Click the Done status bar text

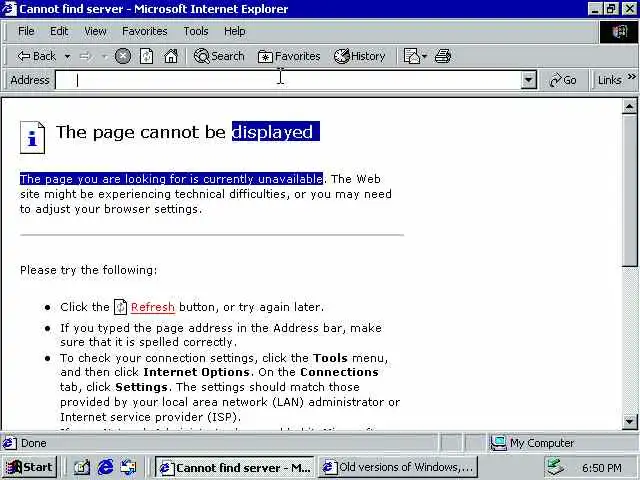pyautogui.click(x=33, y=443)
